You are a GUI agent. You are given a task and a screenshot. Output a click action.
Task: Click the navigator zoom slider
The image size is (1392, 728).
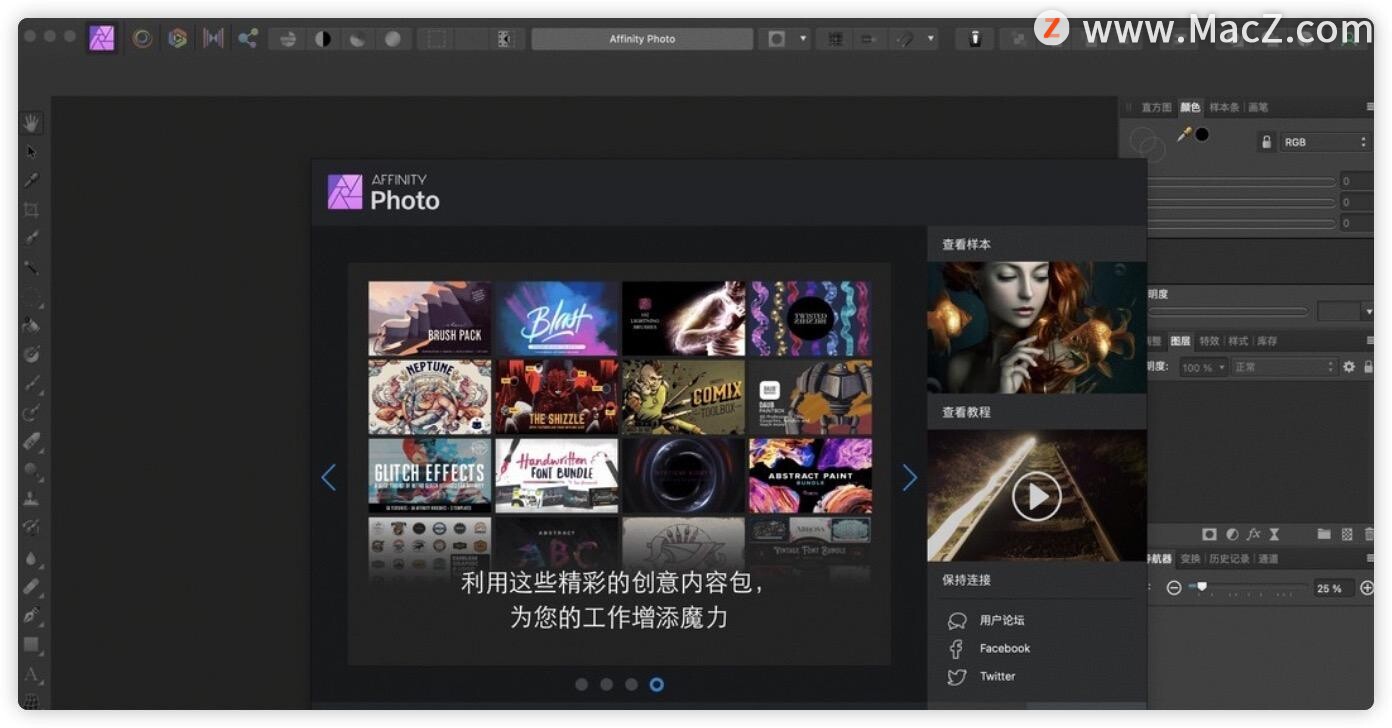[x=1248, y=588]
